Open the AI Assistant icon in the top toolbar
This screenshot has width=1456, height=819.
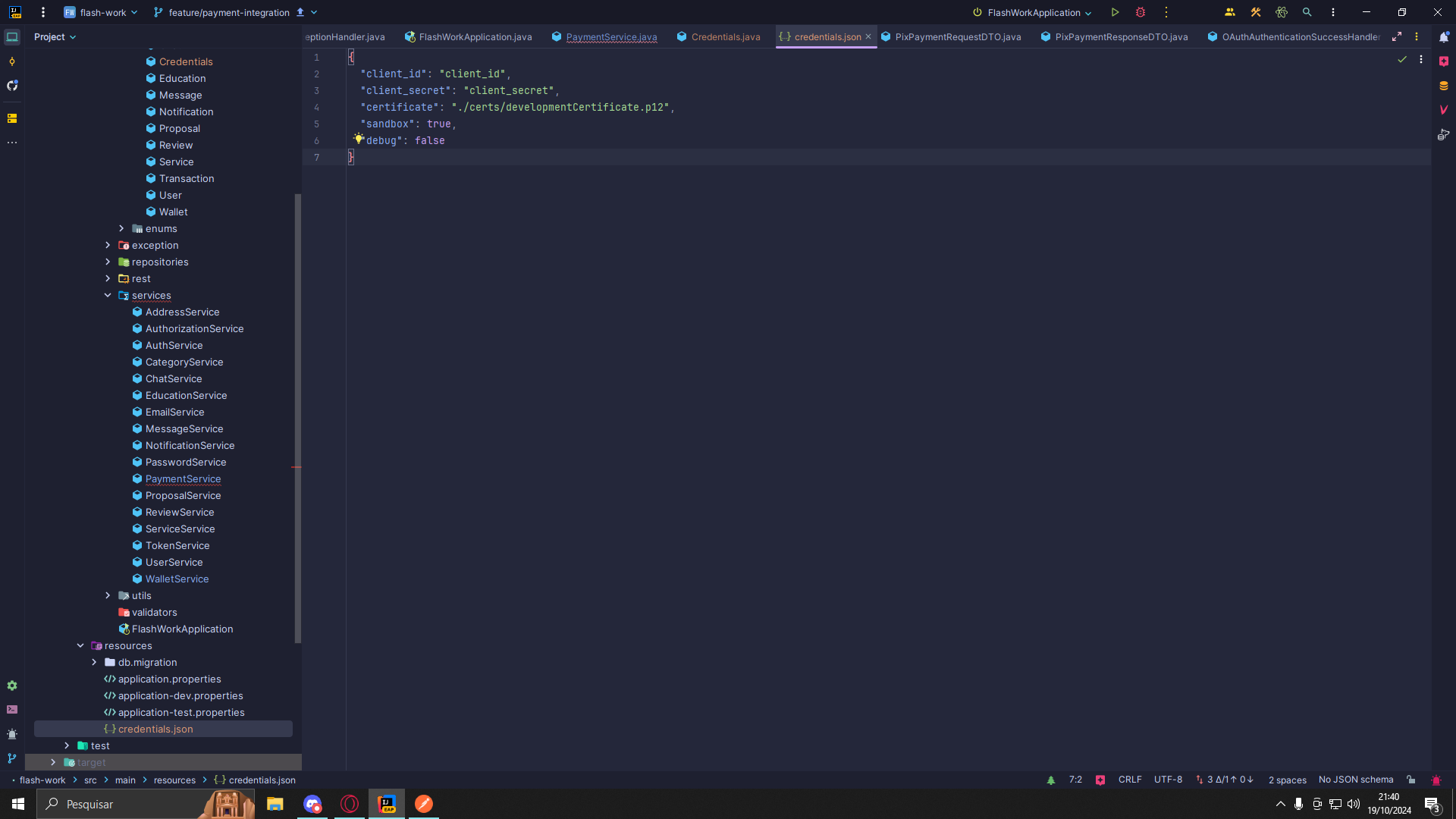[1282, 12]
